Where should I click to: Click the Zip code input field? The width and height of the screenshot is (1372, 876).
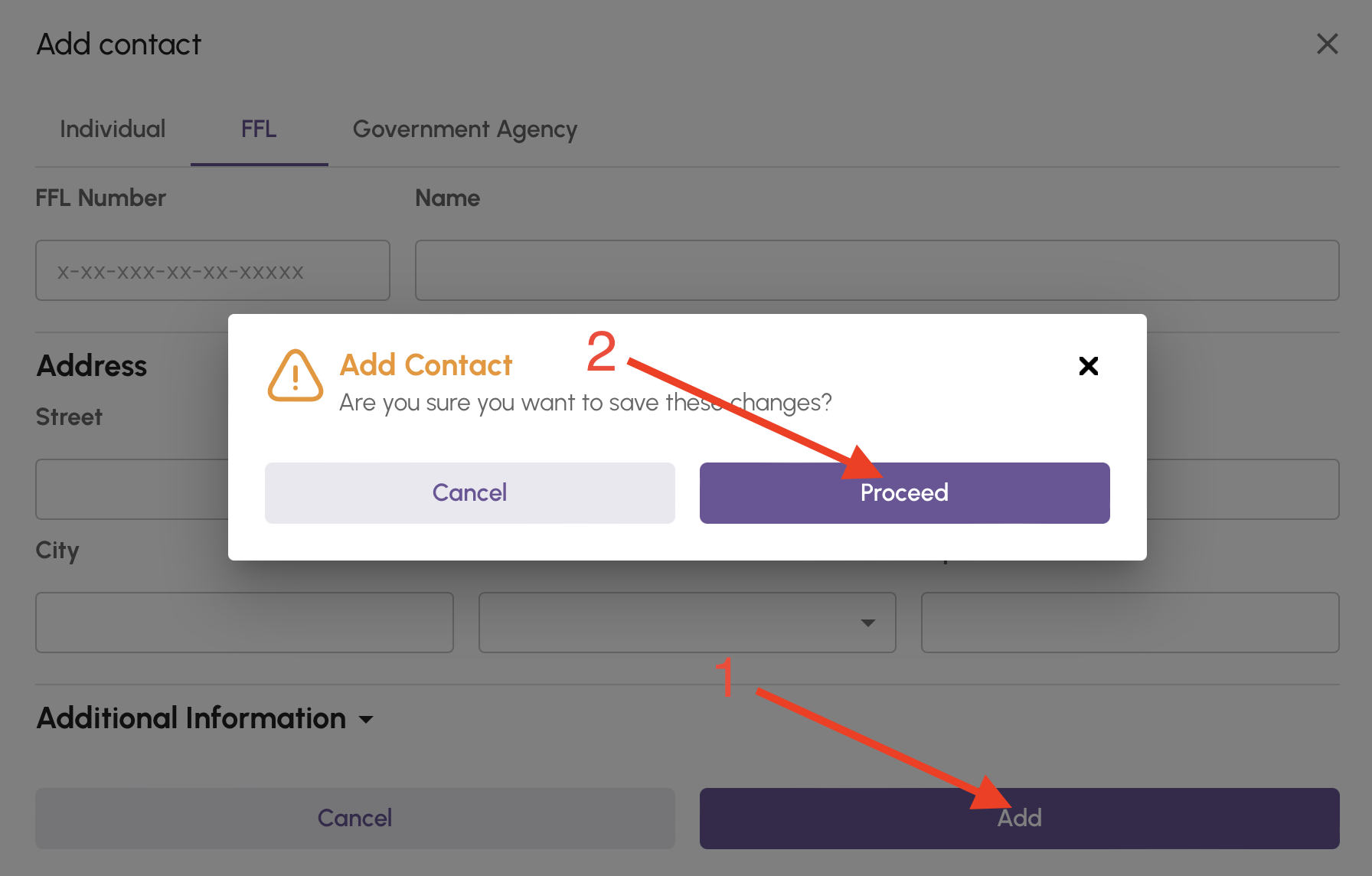[x=1129, y=623]
